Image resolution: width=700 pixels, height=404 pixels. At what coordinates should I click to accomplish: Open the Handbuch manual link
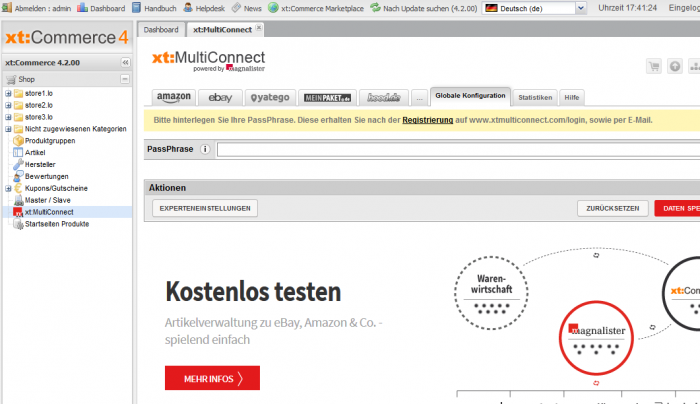(154, 8)
